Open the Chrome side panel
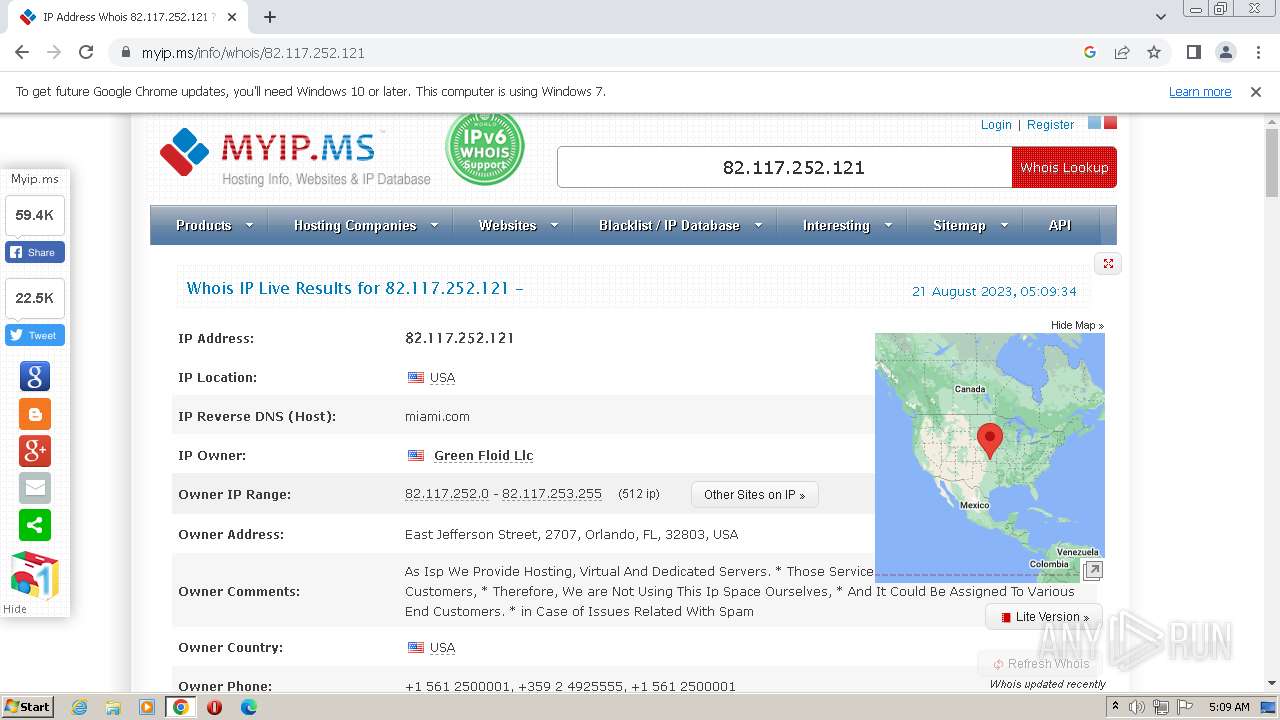 click(x=1194, y=53)
